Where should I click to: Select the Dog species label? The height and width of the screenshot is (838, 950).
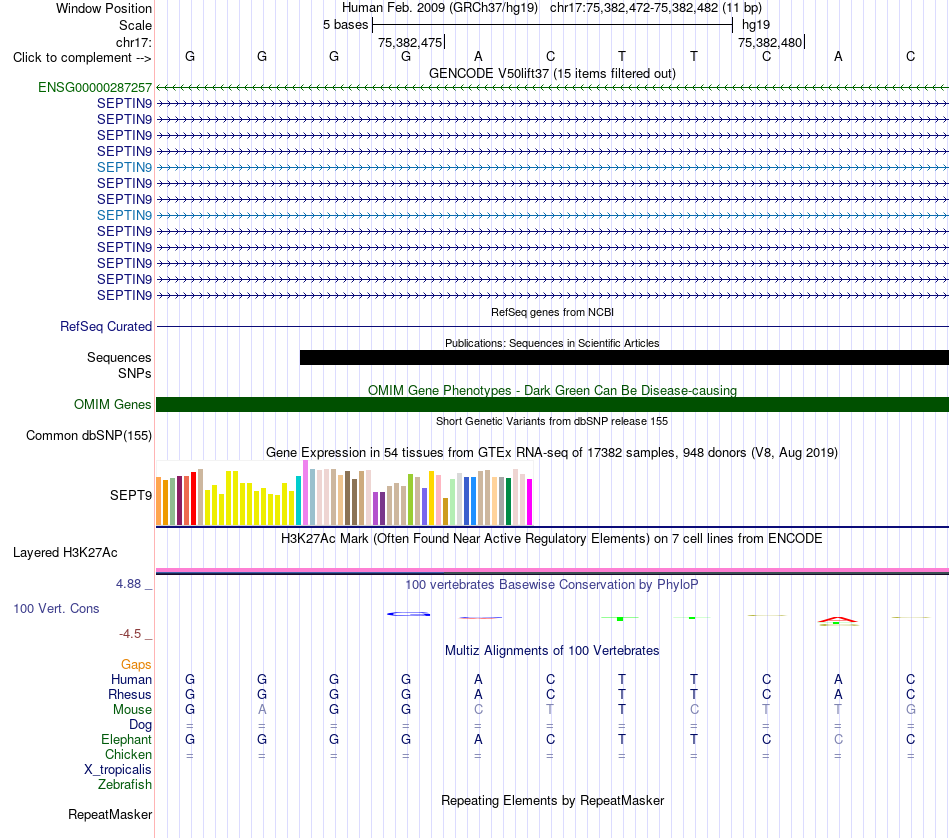tap(140, 725)
